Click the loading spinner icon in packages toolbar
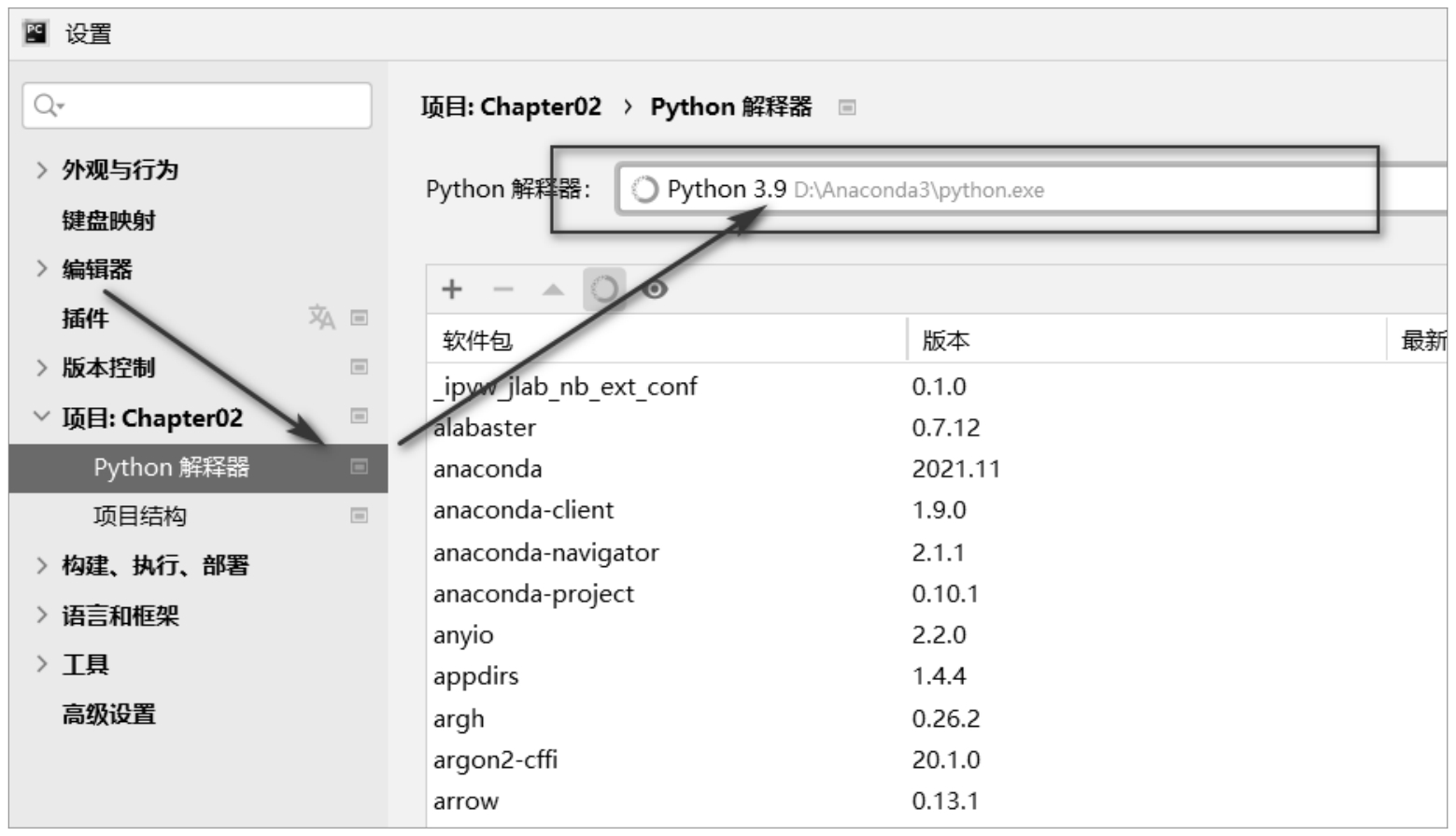Image resolution: width=1456 pixels, height=836 pixels. [x=603, y=290]
